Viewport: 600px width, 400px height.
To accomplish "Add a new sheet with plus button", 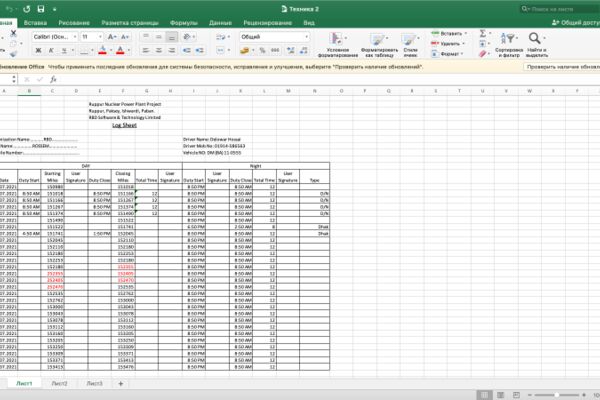I will tap(121, 384).
